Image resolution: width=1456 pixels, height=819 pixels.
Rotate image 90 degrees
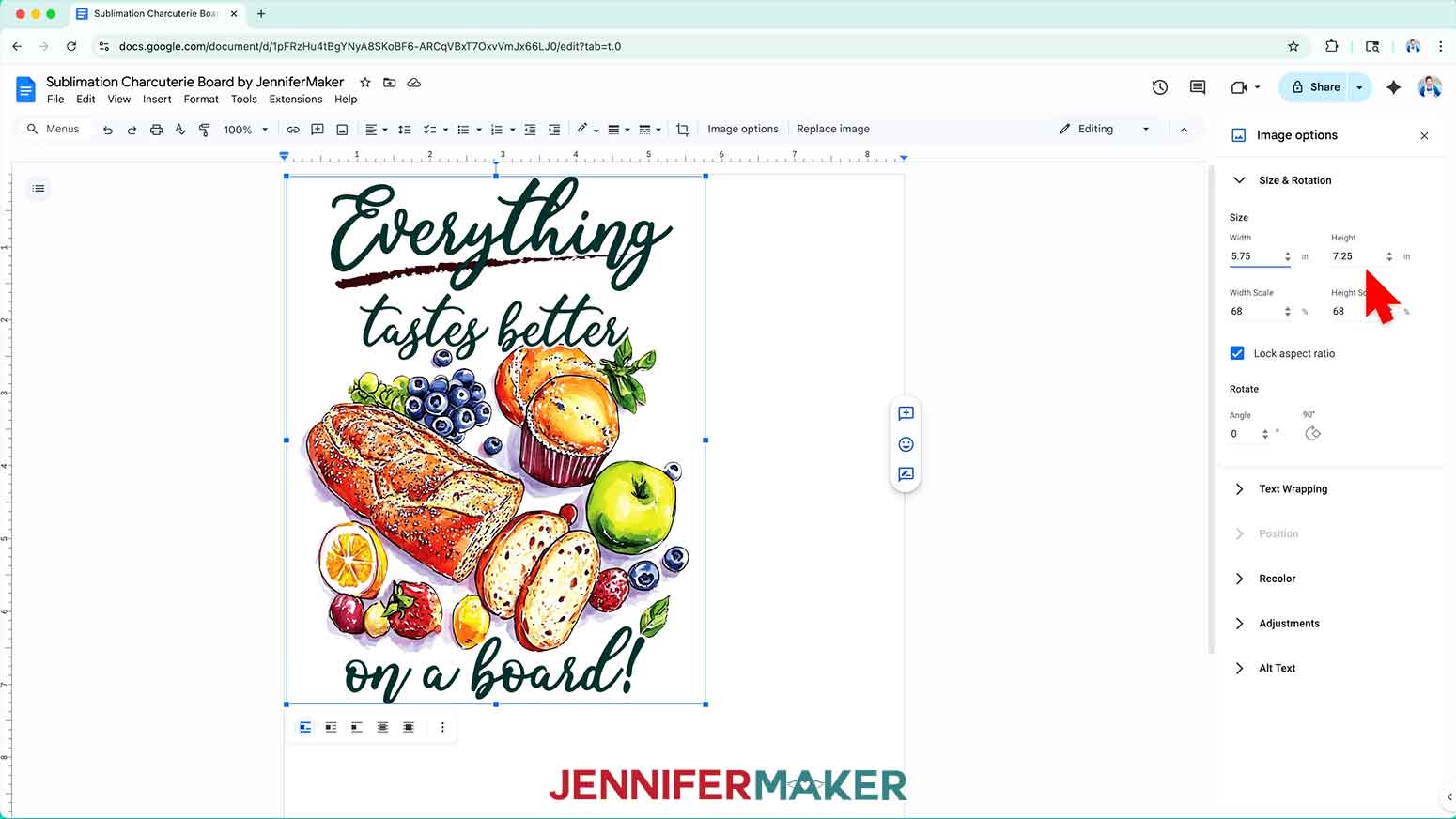(x=1312, y=433)
